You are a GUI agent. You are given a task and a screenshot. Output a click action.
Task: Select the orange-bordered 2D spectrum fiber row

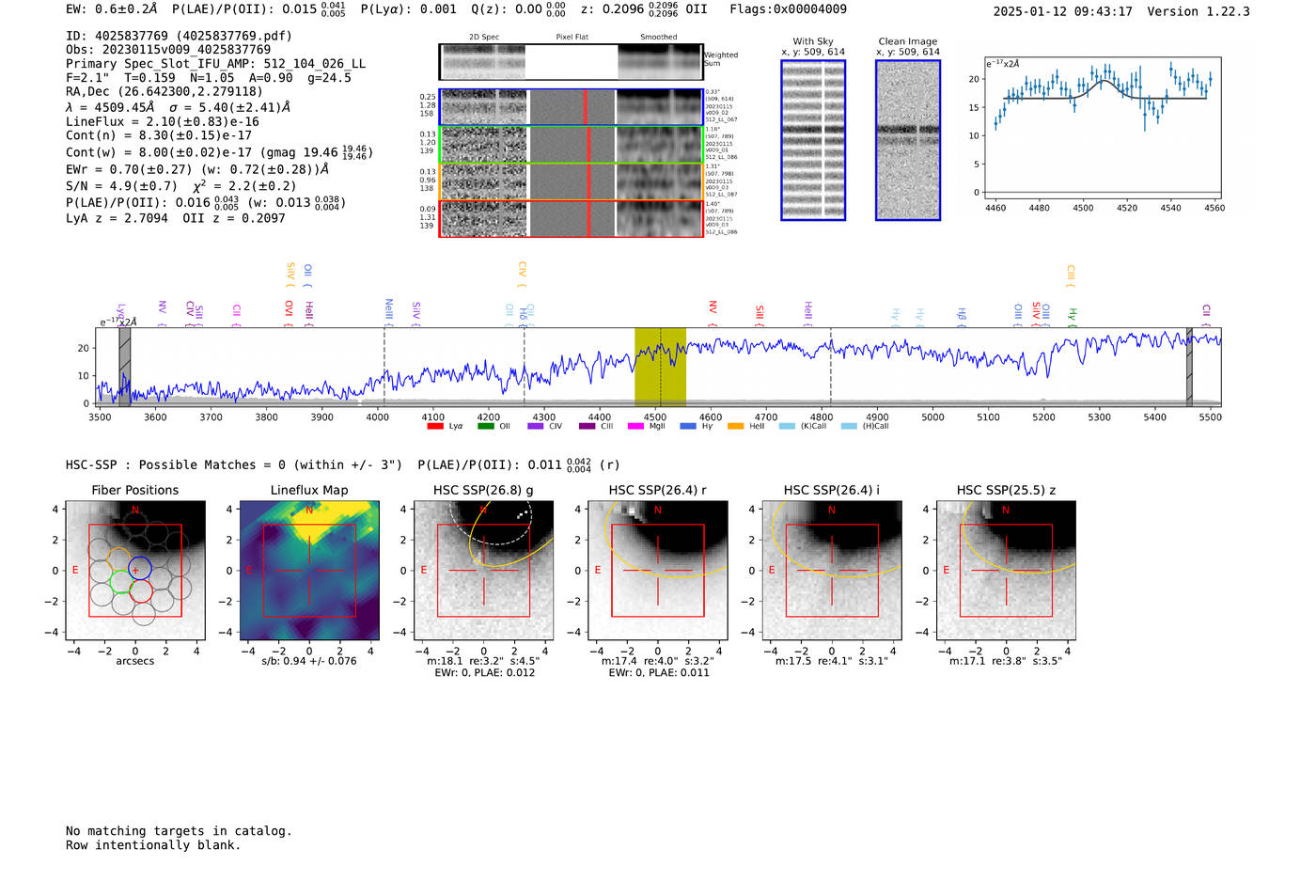pyautogui.click(x=571, y=181)
